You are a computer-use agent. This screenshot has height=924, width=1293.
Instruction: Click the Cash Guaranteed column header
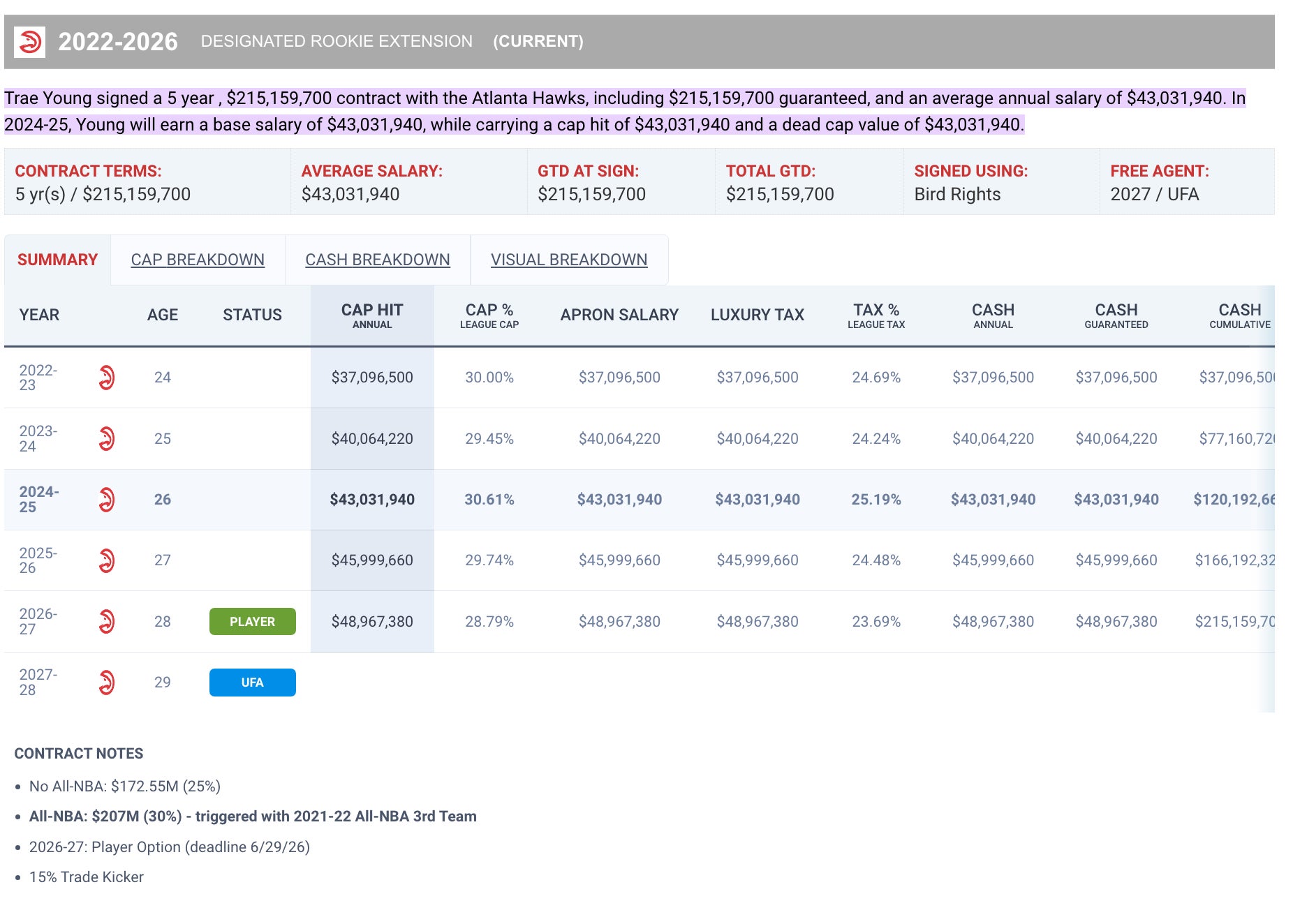coord(1116,315)
